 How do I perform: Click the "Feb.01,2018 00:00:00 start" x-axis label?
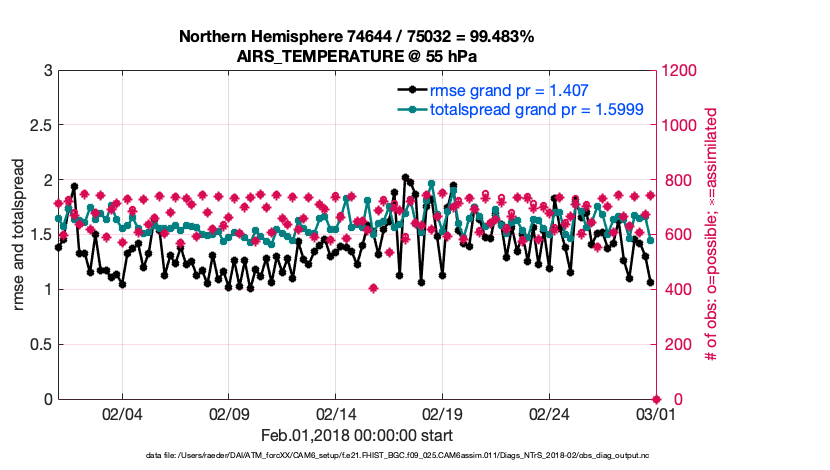[356, 435]
